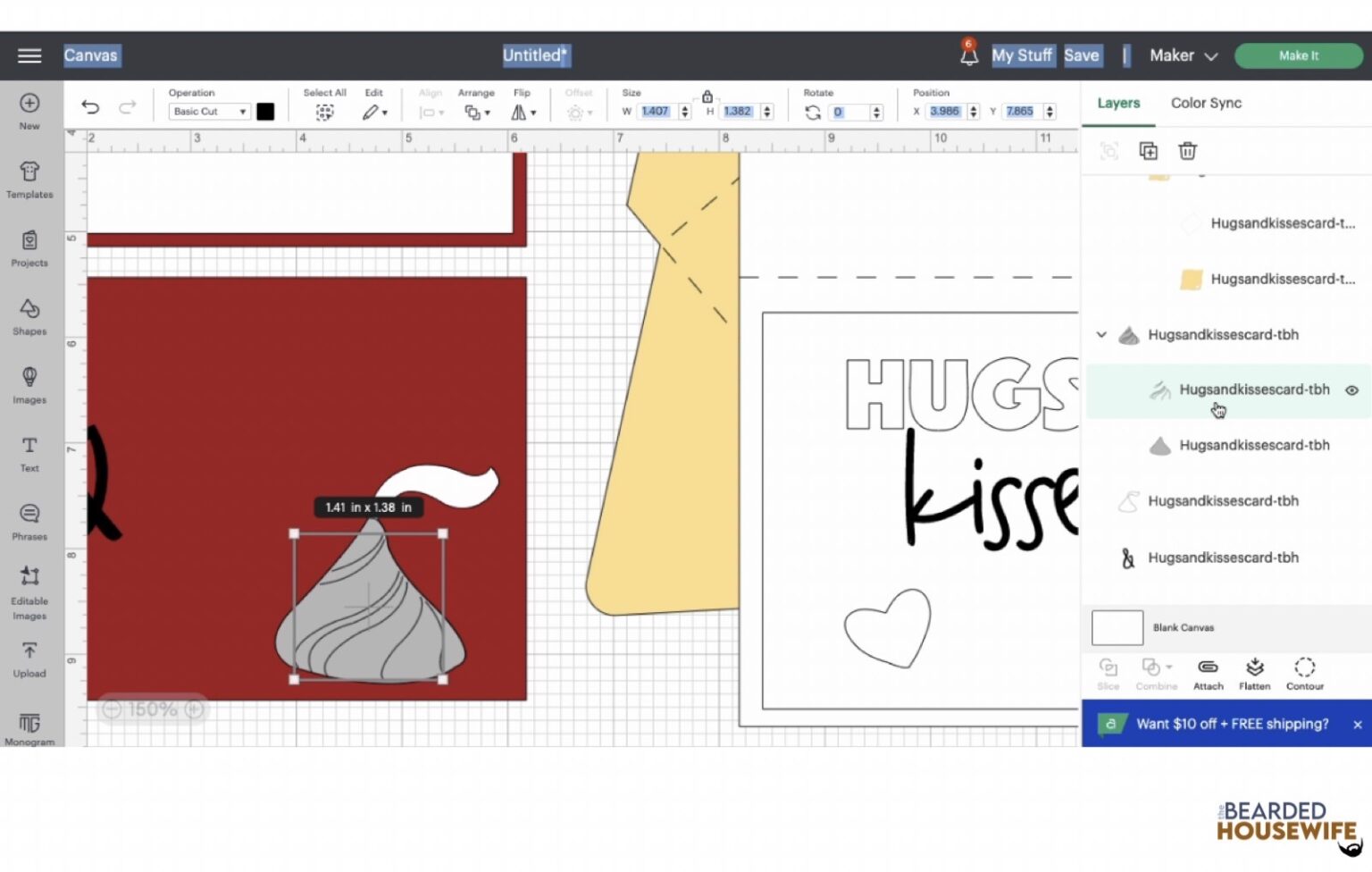Open the Maker machine selection dropdown
This screenshot has width=1372, height=872.
pos(1183,55)
